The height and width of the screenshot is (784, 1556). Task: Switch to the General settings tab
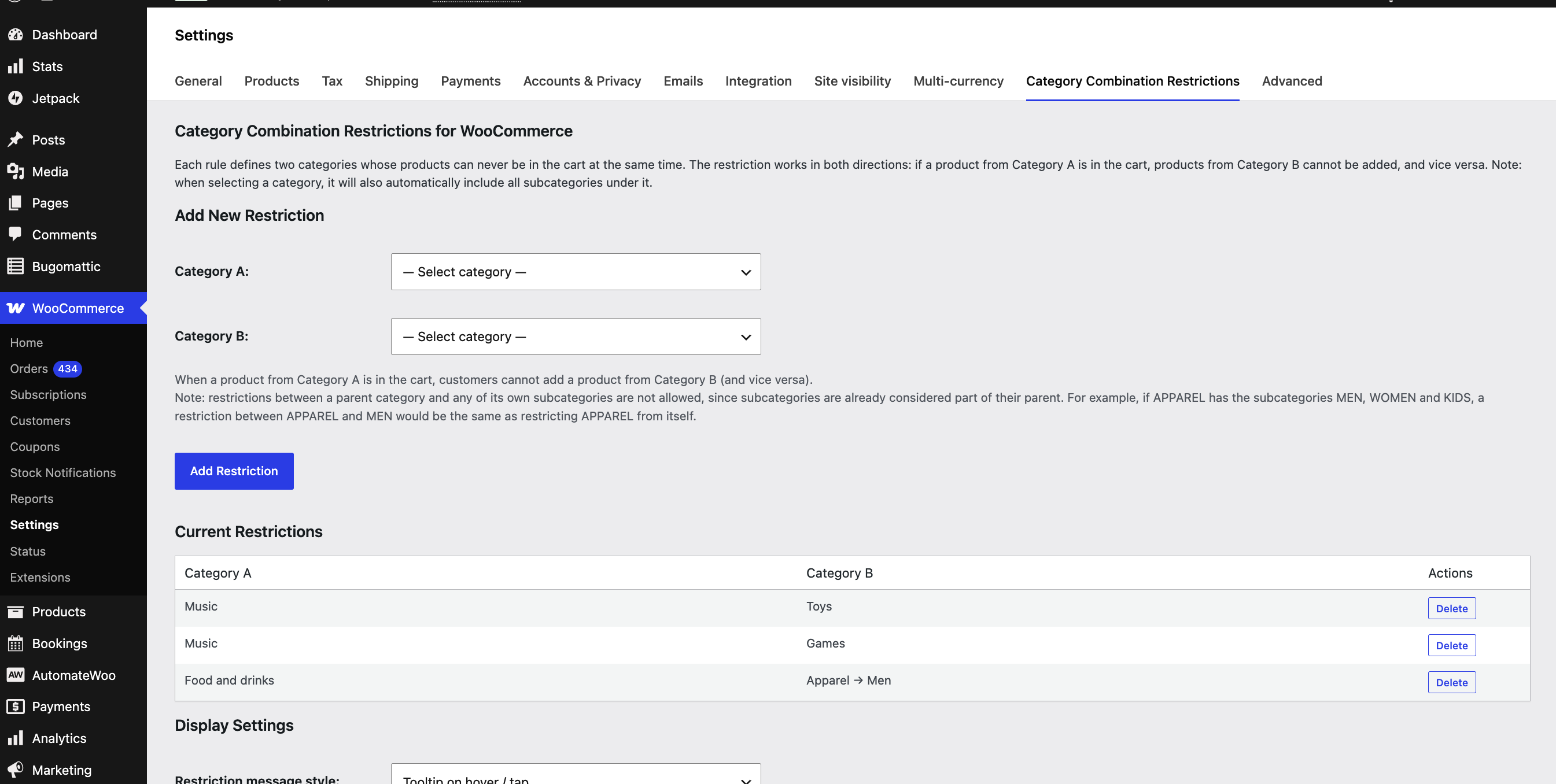point(198,81)
